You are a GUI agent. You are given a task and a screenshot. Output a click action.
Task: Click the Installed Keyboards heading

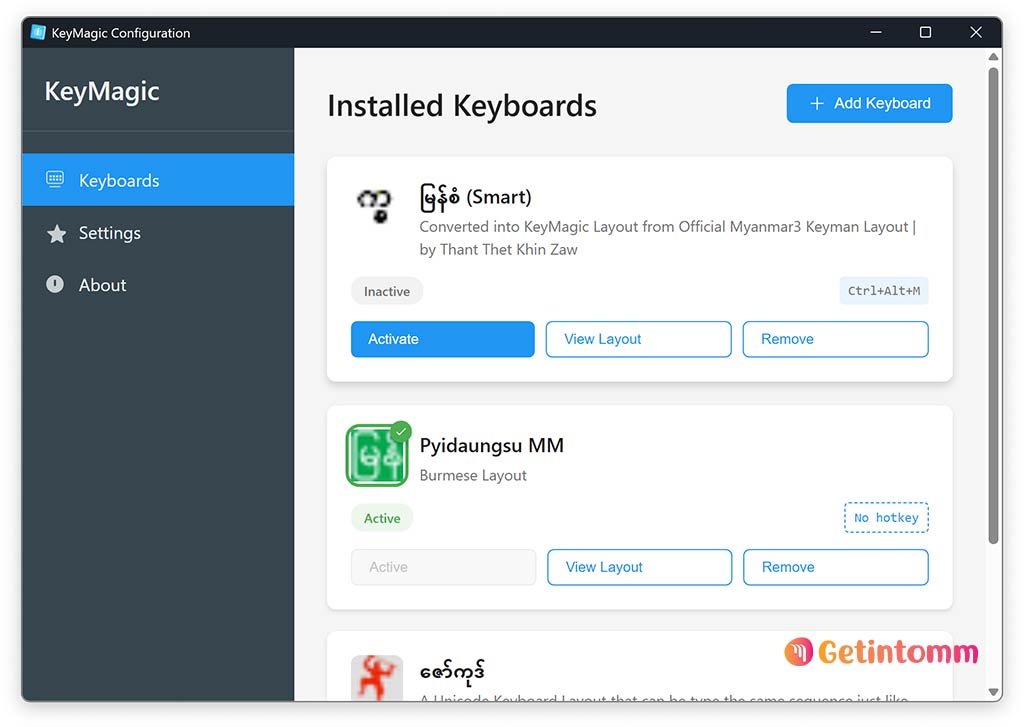pyautogui.click(x=462, y=106)
